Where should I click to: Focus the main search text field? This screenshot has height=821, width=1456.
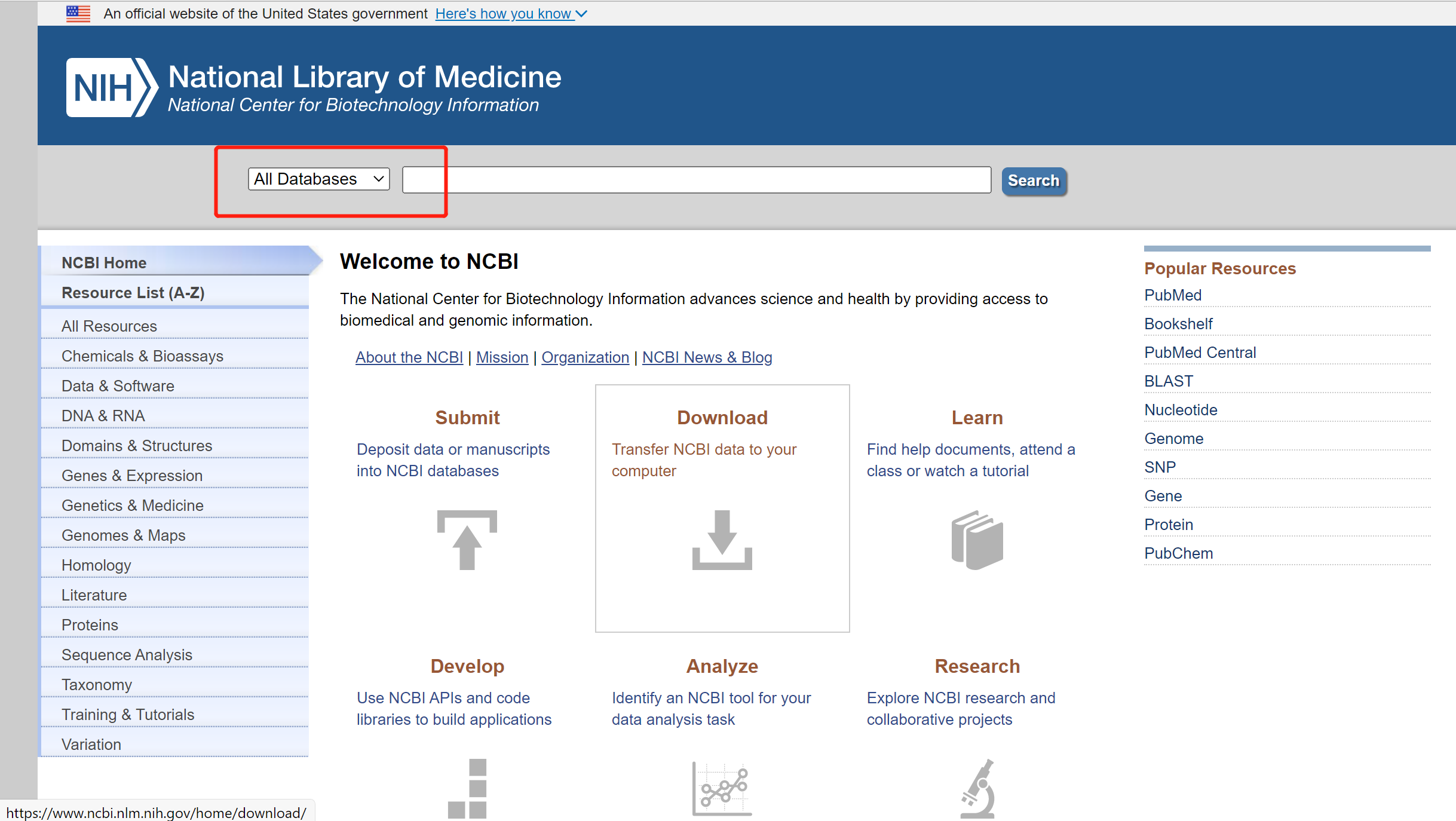point(697,180)
